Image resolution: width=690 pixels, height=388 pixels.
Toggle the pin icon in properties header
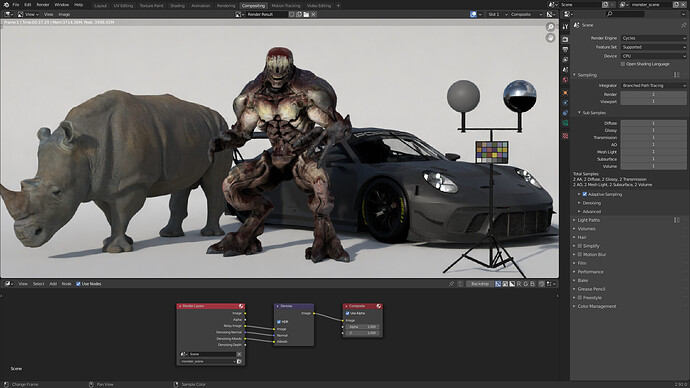tap(683, 26)
